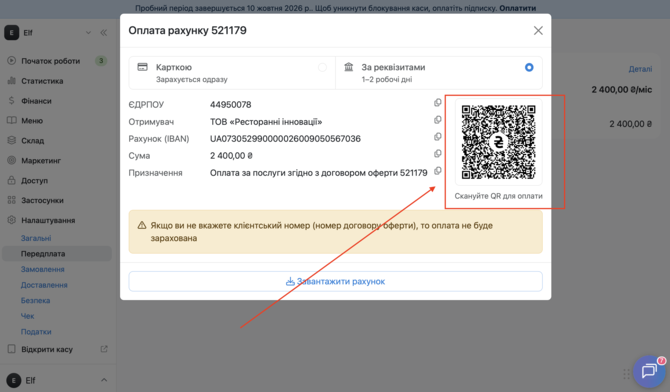
Task: Click the Початок роботи play icon
Action: [12, 61]
